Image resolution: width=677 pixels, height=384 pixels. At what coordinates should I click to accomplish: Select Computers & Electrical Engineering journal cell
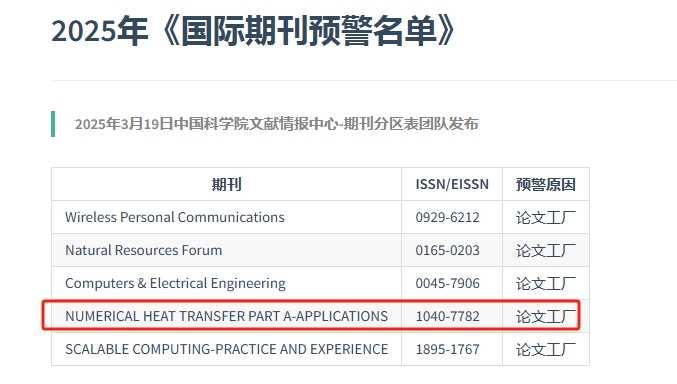(227, 283)
